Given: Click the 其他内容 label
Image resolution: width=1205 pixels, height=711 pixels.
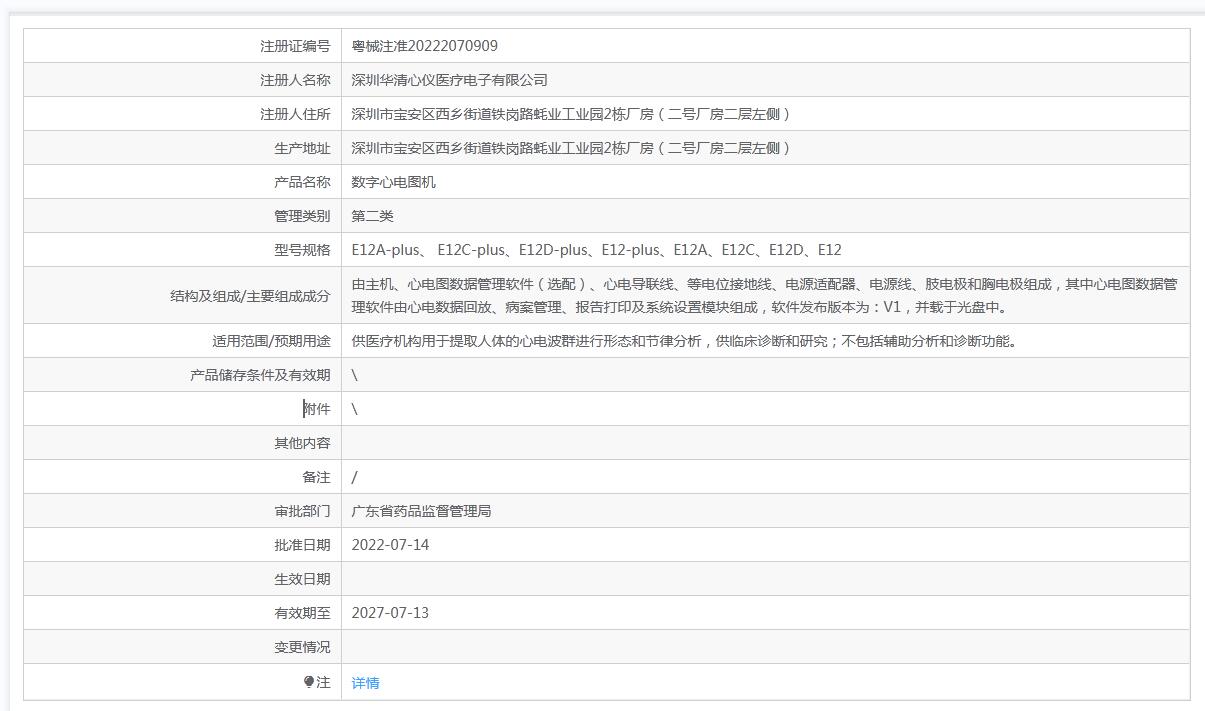Looking at the screenshot, I should 302,443.
